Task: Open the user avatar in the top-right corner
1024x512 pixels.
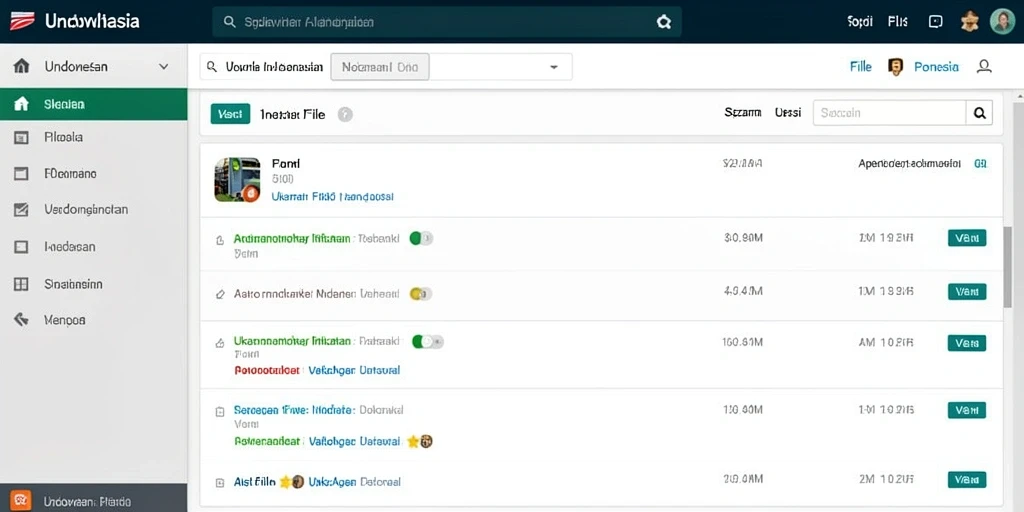Action: [x=1002, y=22]
